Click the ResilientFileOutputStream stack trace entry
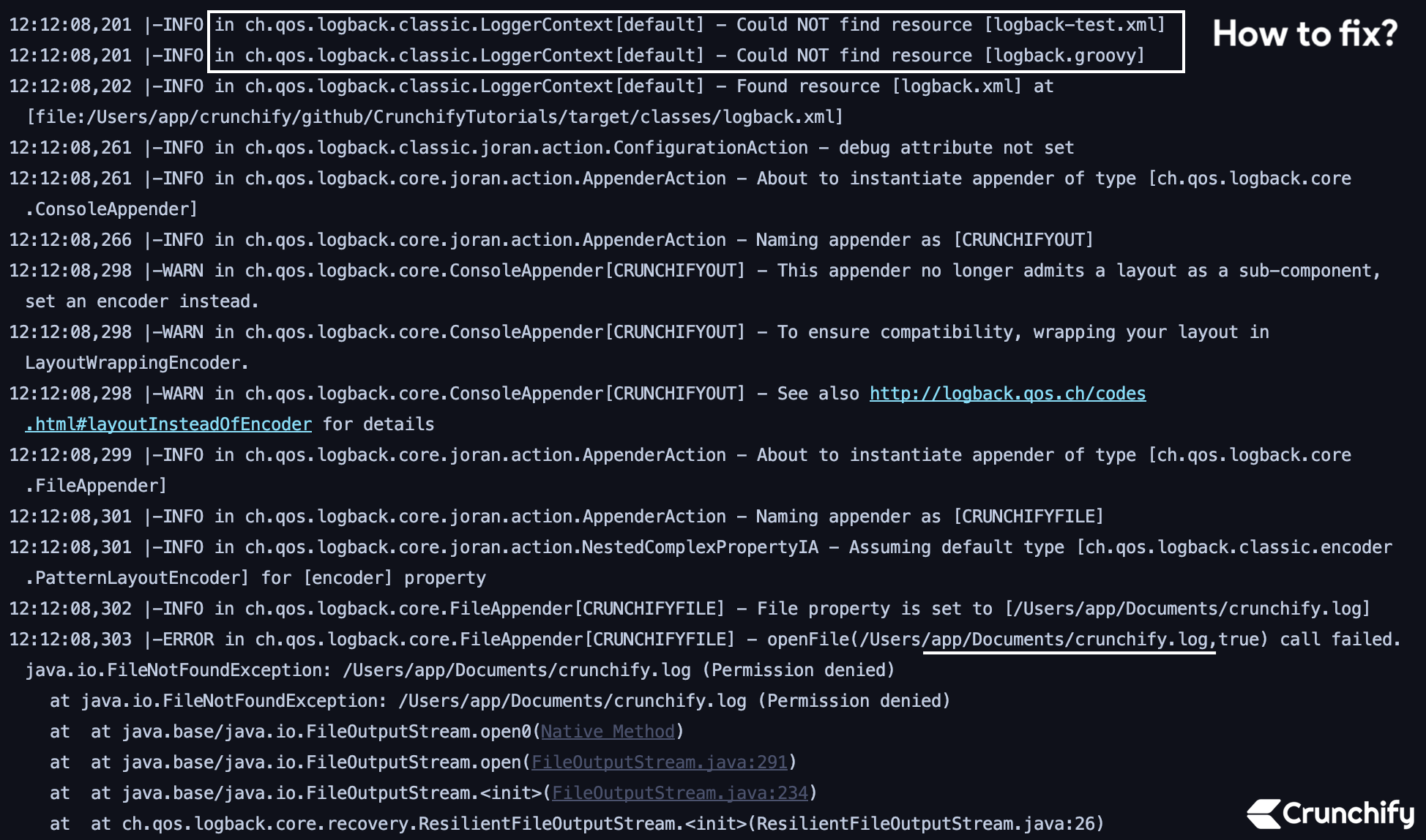 point(578,823)
